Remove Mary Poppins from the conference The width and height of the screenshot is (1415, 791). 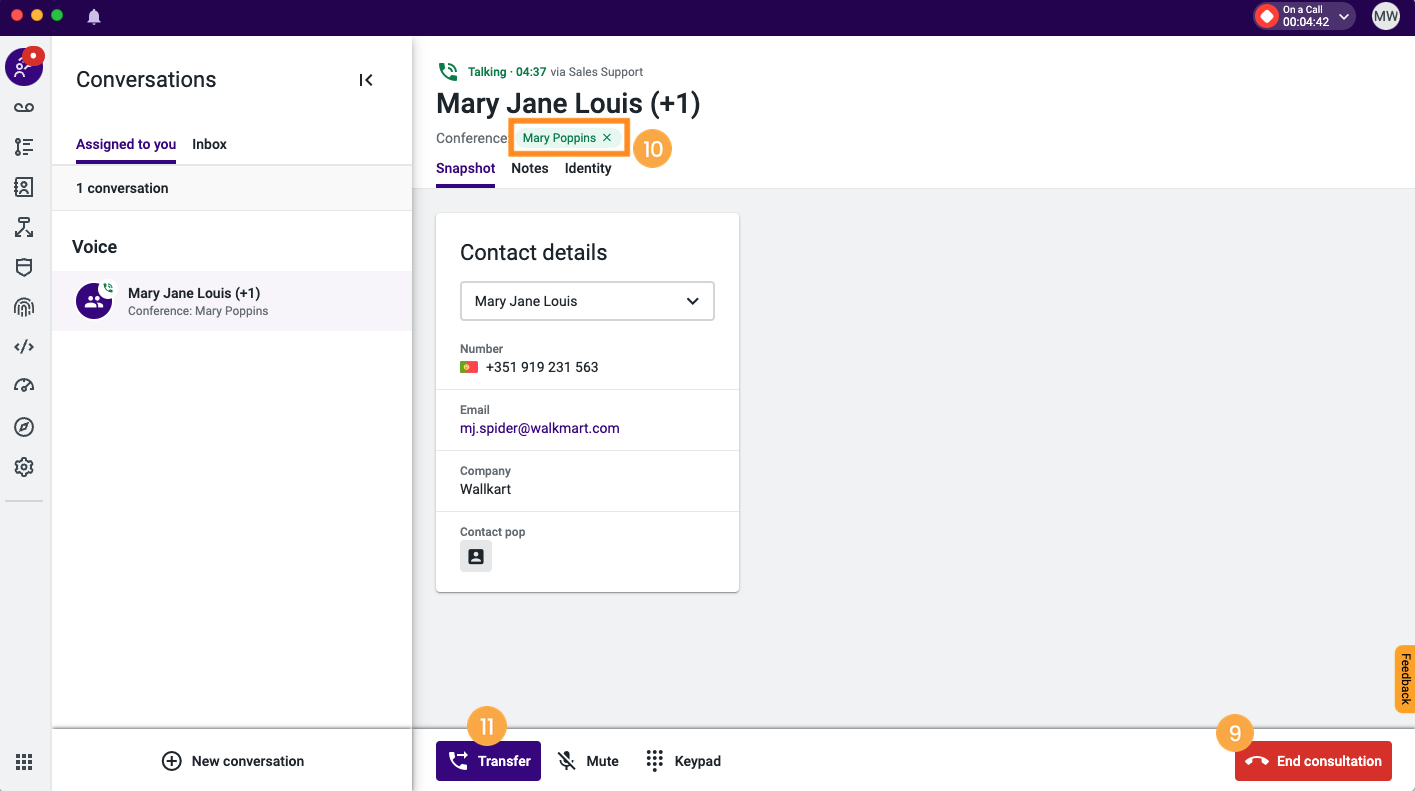coord(607,138)
